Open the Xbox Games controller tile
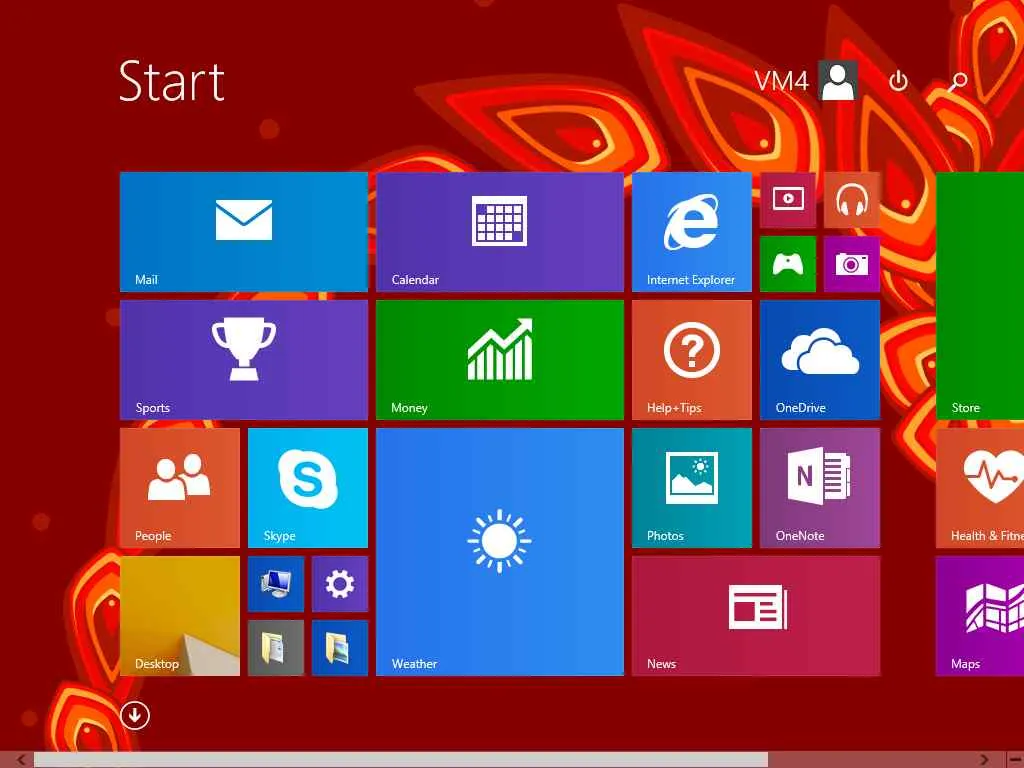This screenshot has width=1024, height=768. [788, 264]
